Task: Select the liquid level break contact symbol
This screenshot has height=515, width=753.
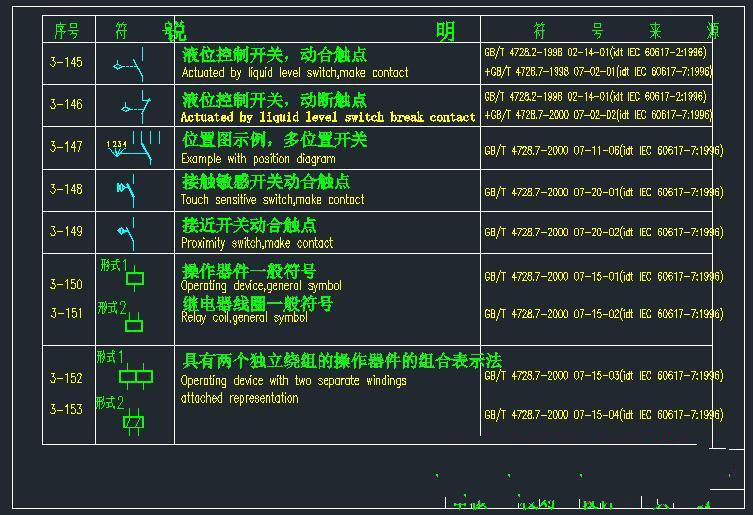Action: tap(134, 105)
